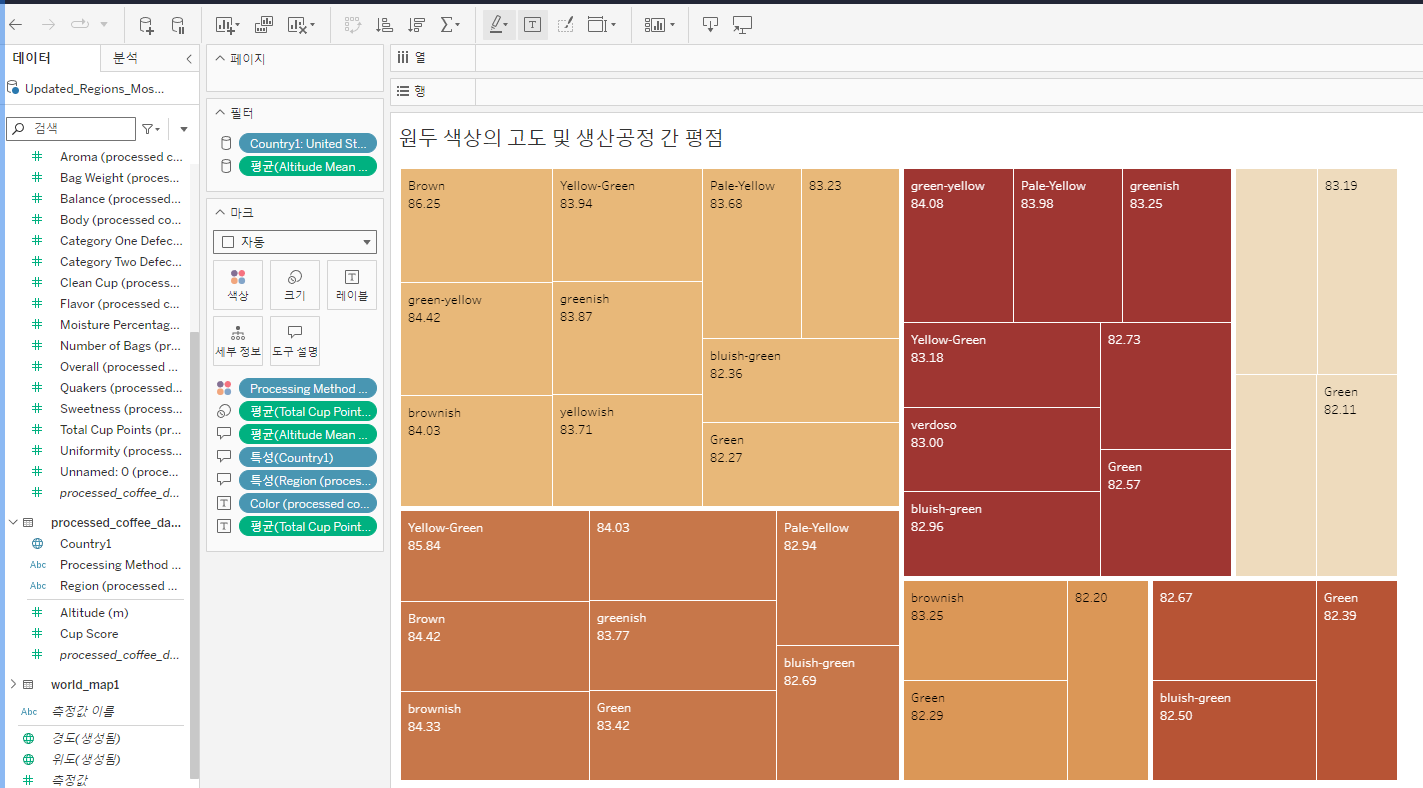Viewport: 1423px width, 788px height.
Task: Click the 특성(Region tooltip pill
Action: [308, 480]
